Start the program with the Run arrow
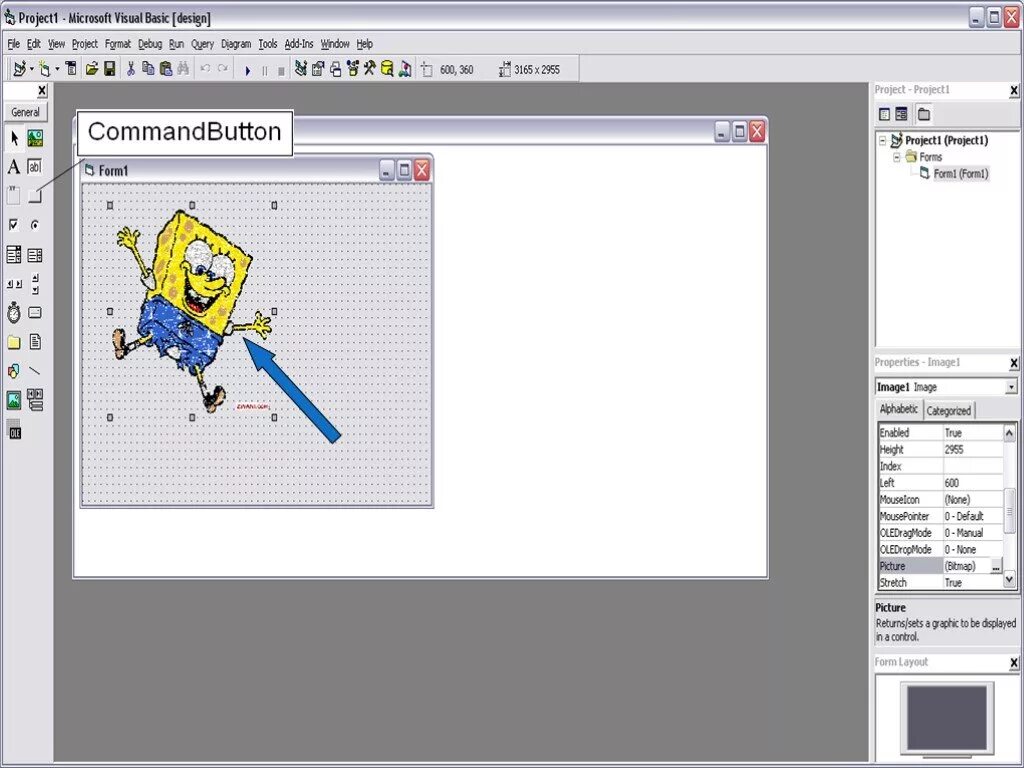 (248, 70)
